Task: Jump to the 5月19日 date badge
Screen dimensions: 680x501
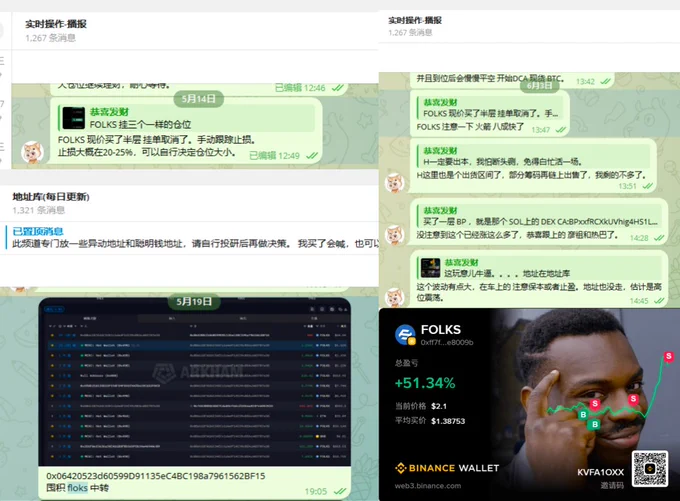Action: point(194,301)
